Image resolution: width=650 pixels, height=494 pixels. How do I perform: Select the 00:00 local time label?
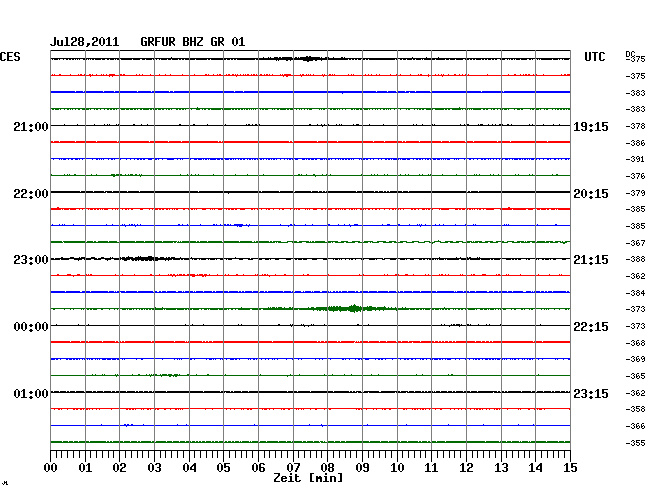[31, 327]
